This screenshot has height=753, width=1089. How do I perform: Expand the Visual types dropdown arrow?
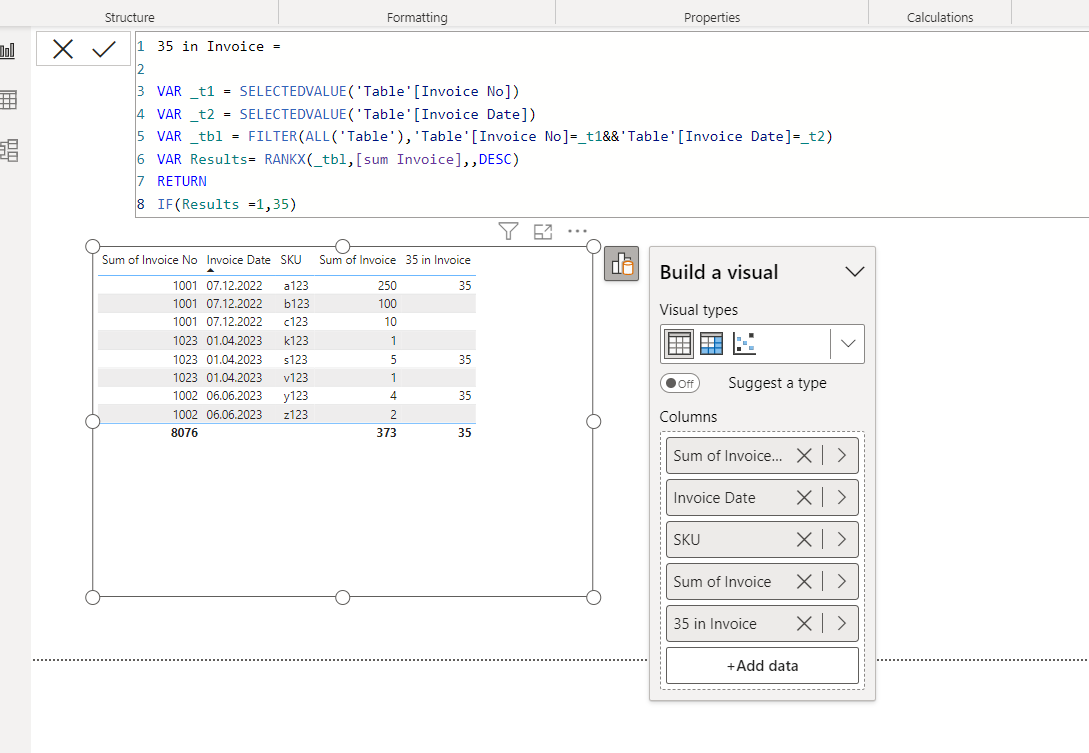click(848, 343)
